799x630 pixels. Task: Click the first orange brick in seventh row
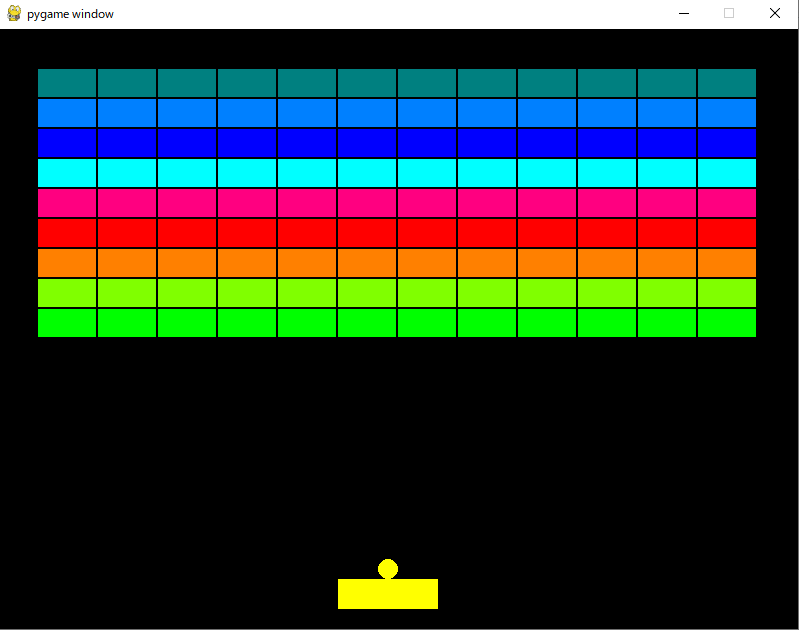[67, 263]
